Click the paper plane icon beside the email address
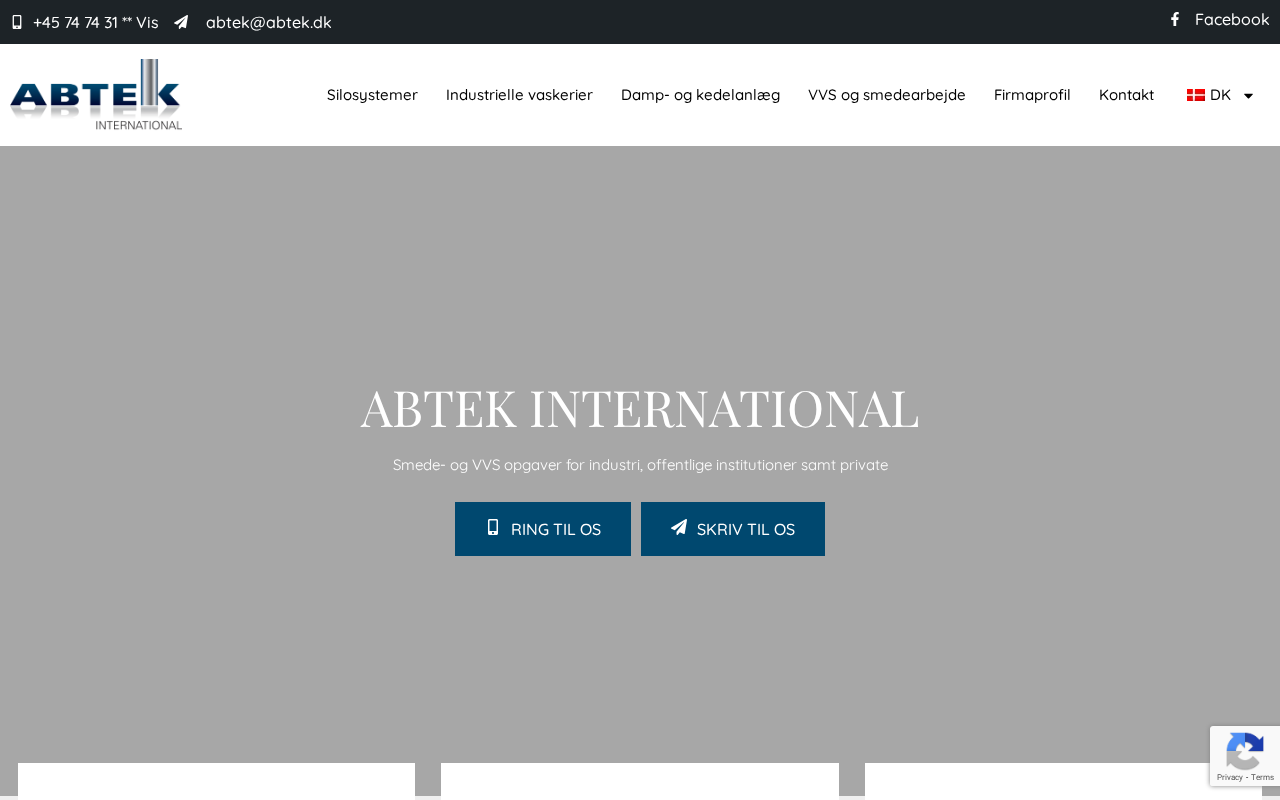Image resolution: width=1280 pixels, height=800 pixels. (181, 22)
